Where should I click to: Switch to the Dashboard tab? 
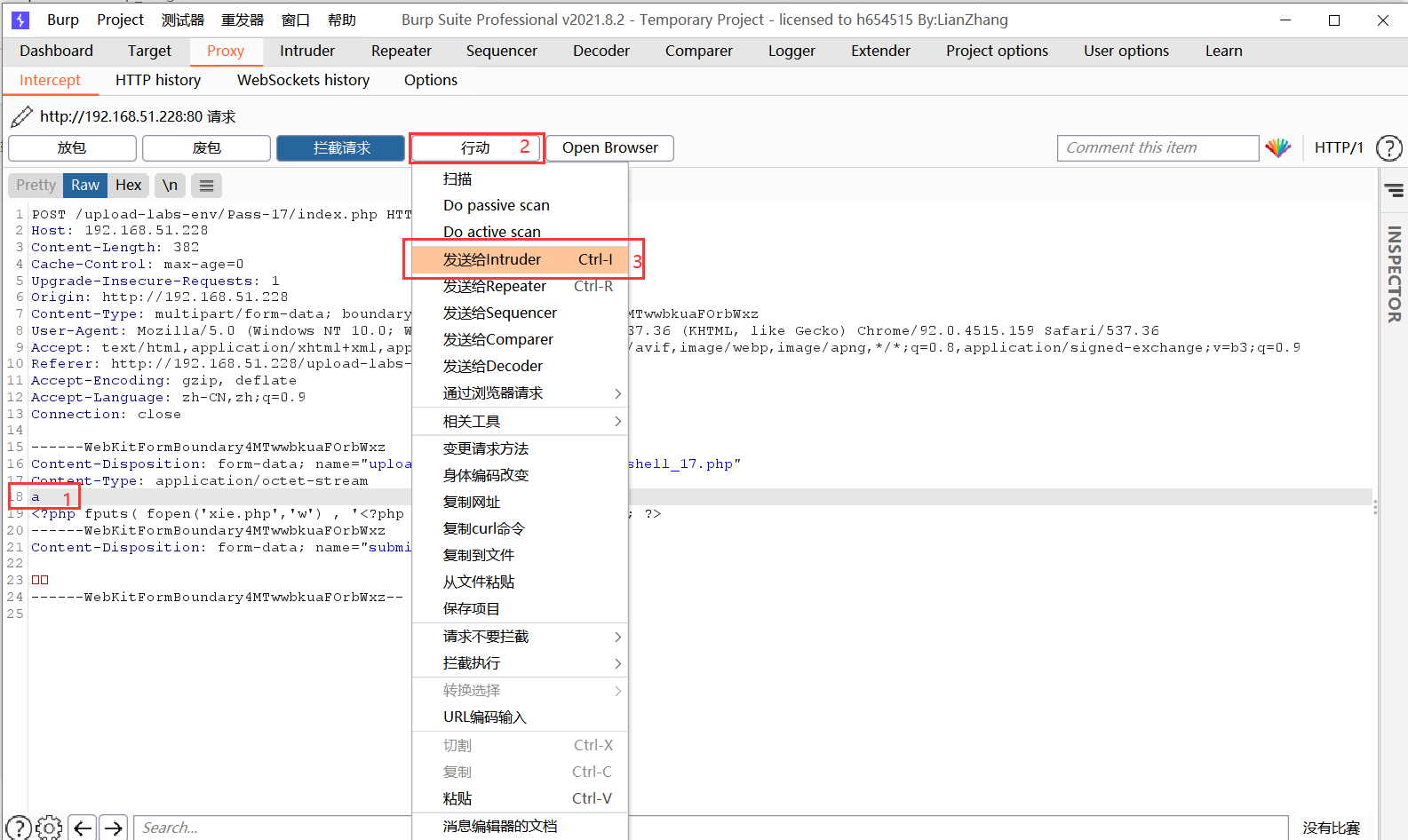tap(56, 51)
